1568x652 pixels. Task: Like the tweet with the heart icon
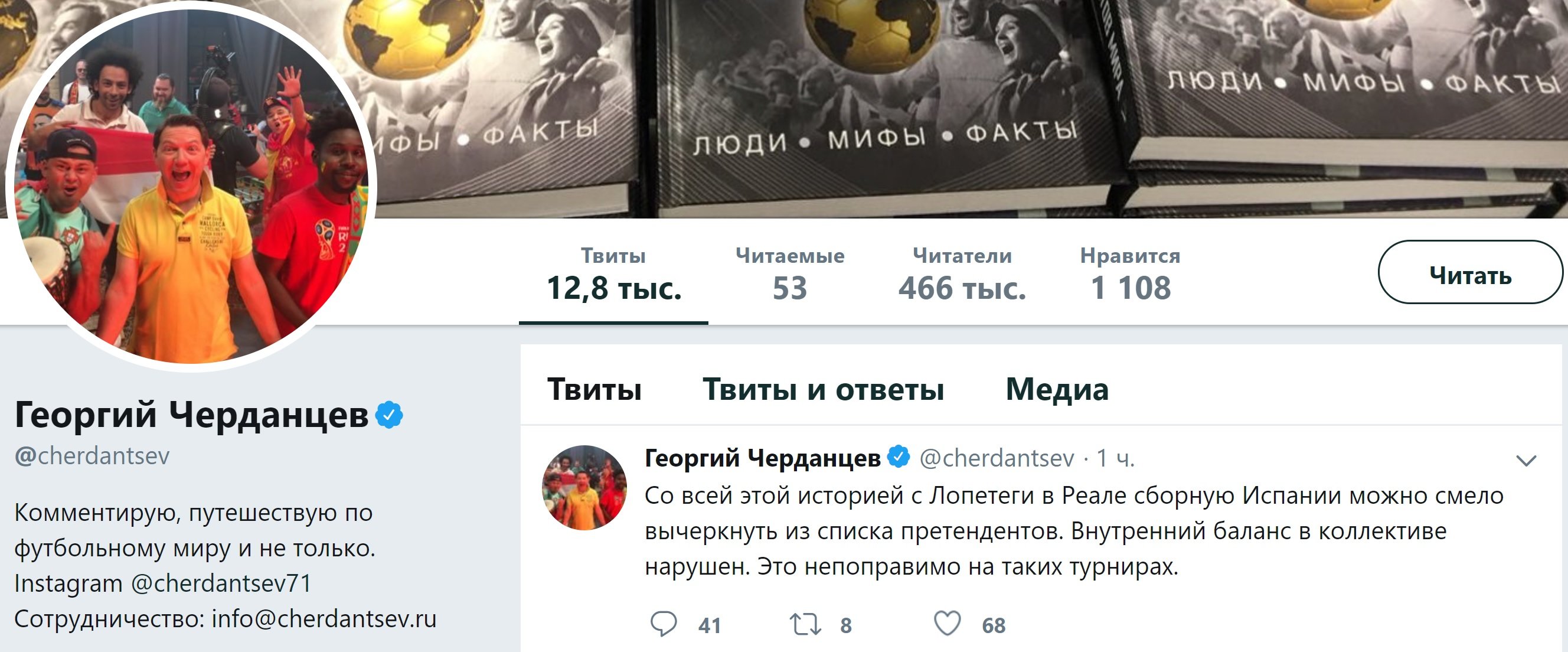tap(947, 624)
